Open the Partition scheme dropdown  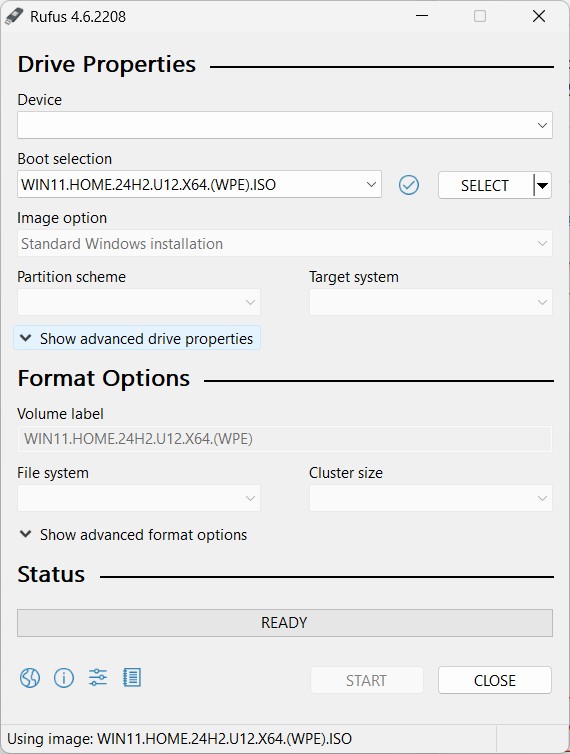tap(139, 302)
